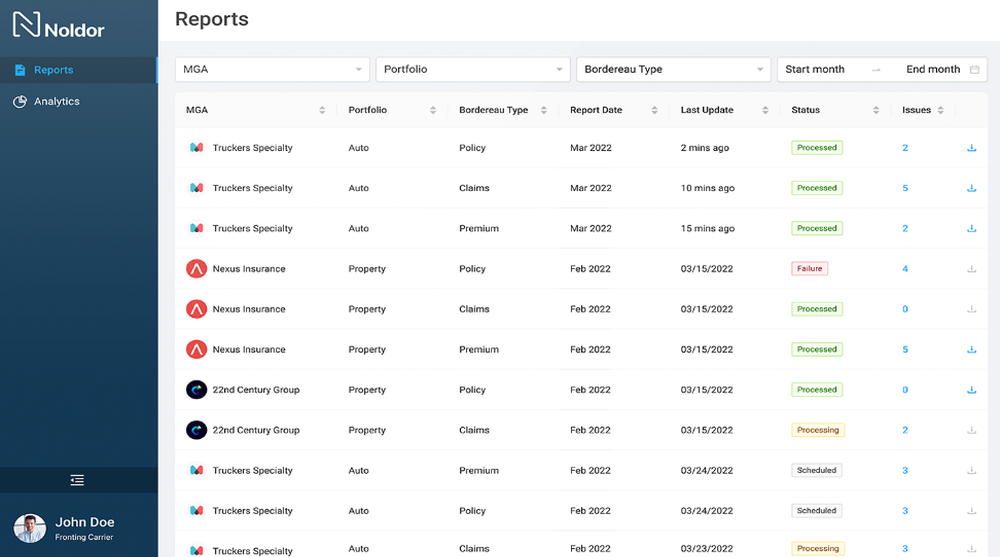Screen dimensions: 1000x557
Task: Click the End month date field
Action: (932, 69)
